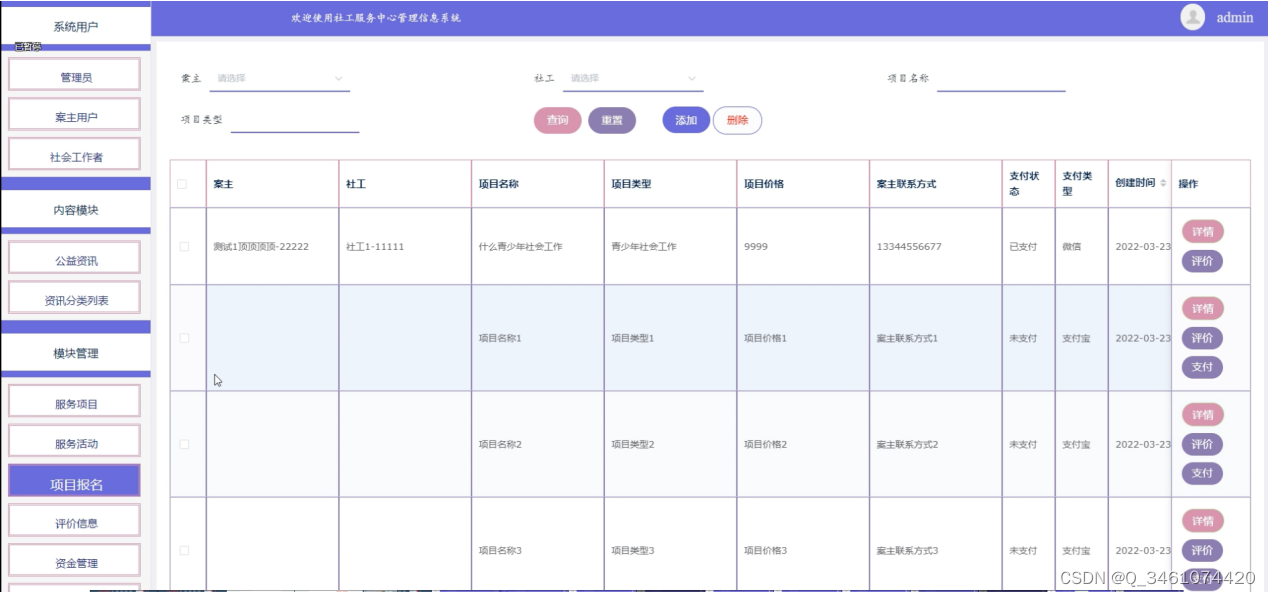Open 服务活动 in the sidebar
The height and width of the screenshot is (596, 1271).
pyautogui.click(x=76, y=443)
